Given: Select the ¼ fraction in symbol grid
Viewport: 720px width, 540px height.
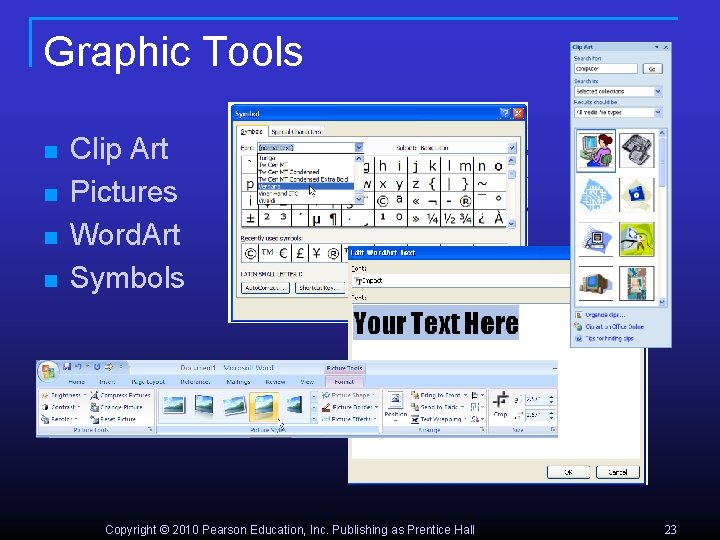Looking at the screenshot, I should point(433,219).
